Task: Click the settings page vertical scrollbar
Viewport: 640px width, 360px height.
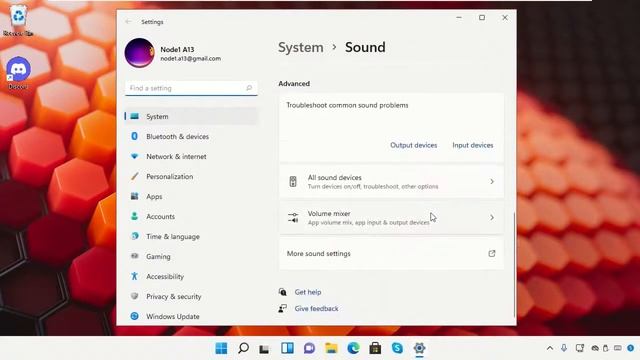Action: coord(514,264)
